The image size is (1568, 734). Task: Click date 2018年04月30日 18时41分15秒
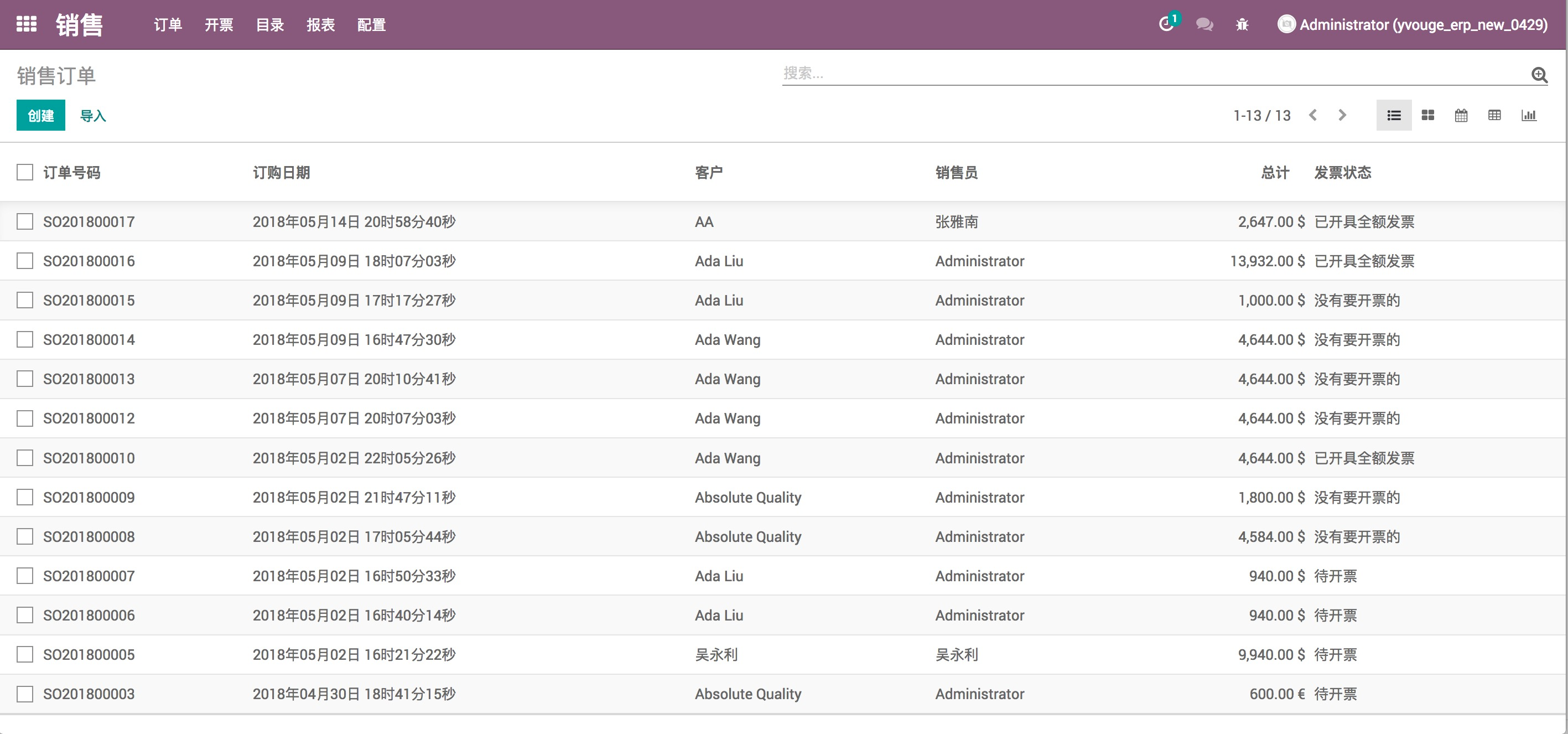click(354, 694)
